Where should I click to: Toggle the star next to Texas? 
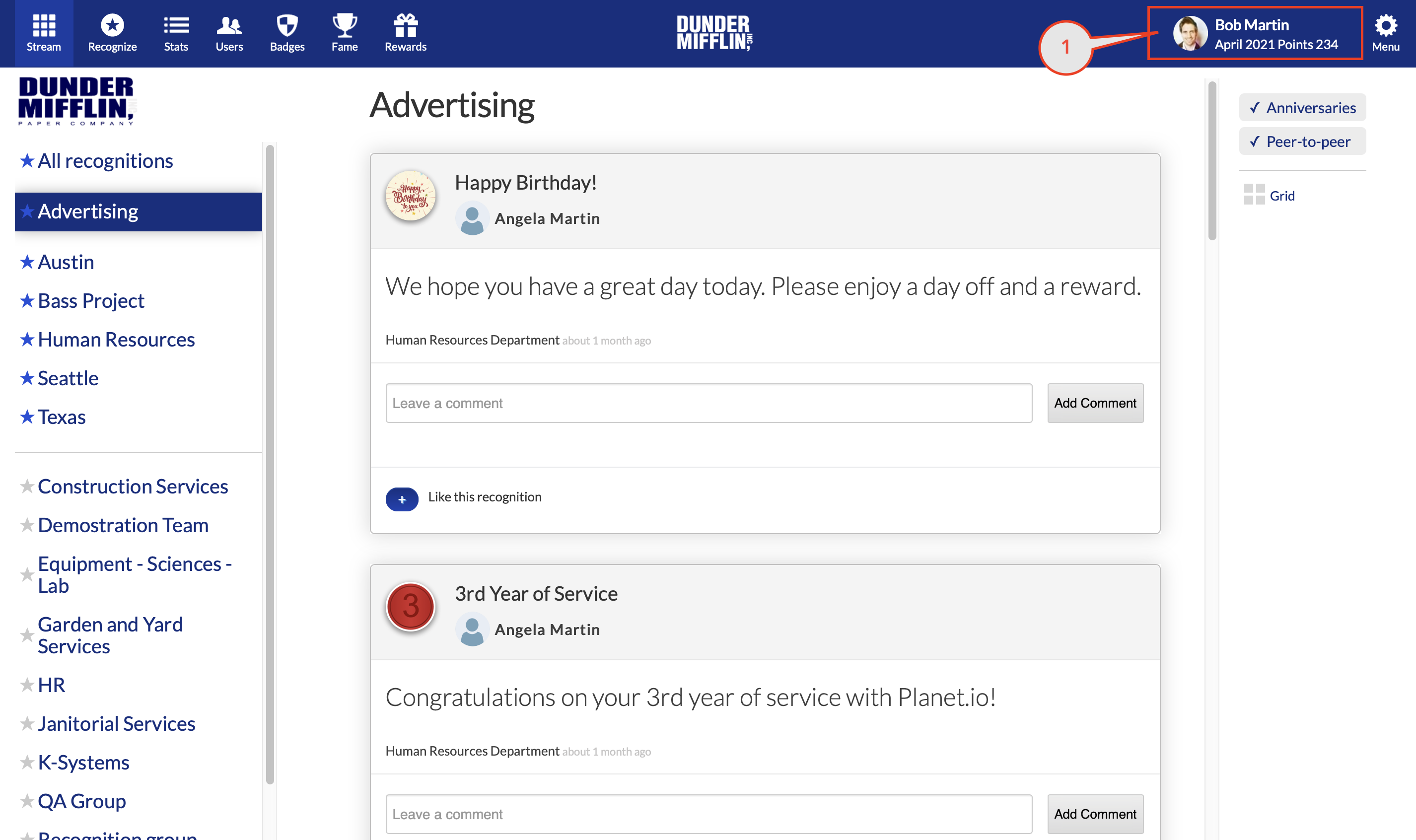click(x=27, y=417)
